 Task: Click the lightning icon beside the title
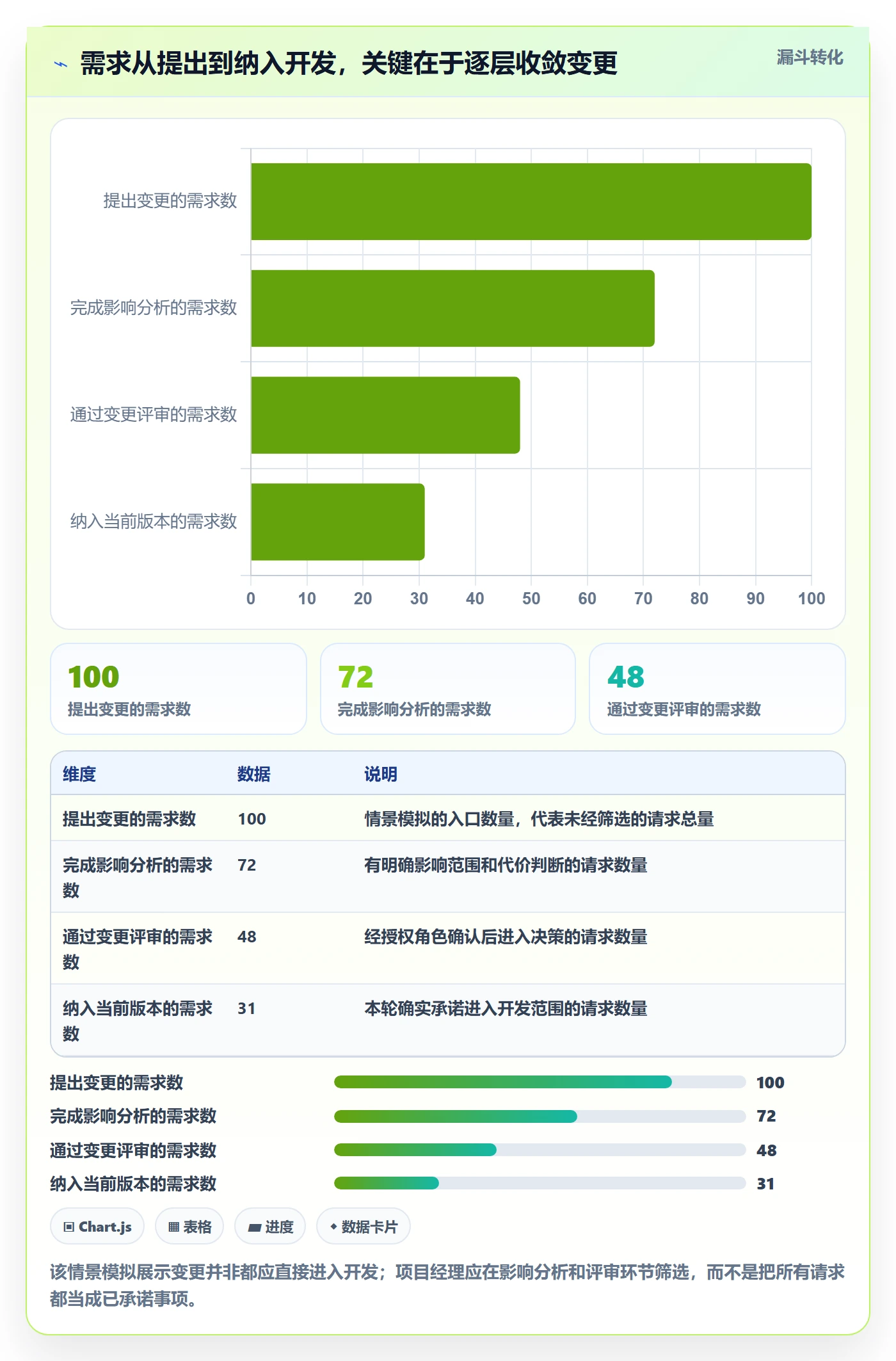(x=61, y=64)
